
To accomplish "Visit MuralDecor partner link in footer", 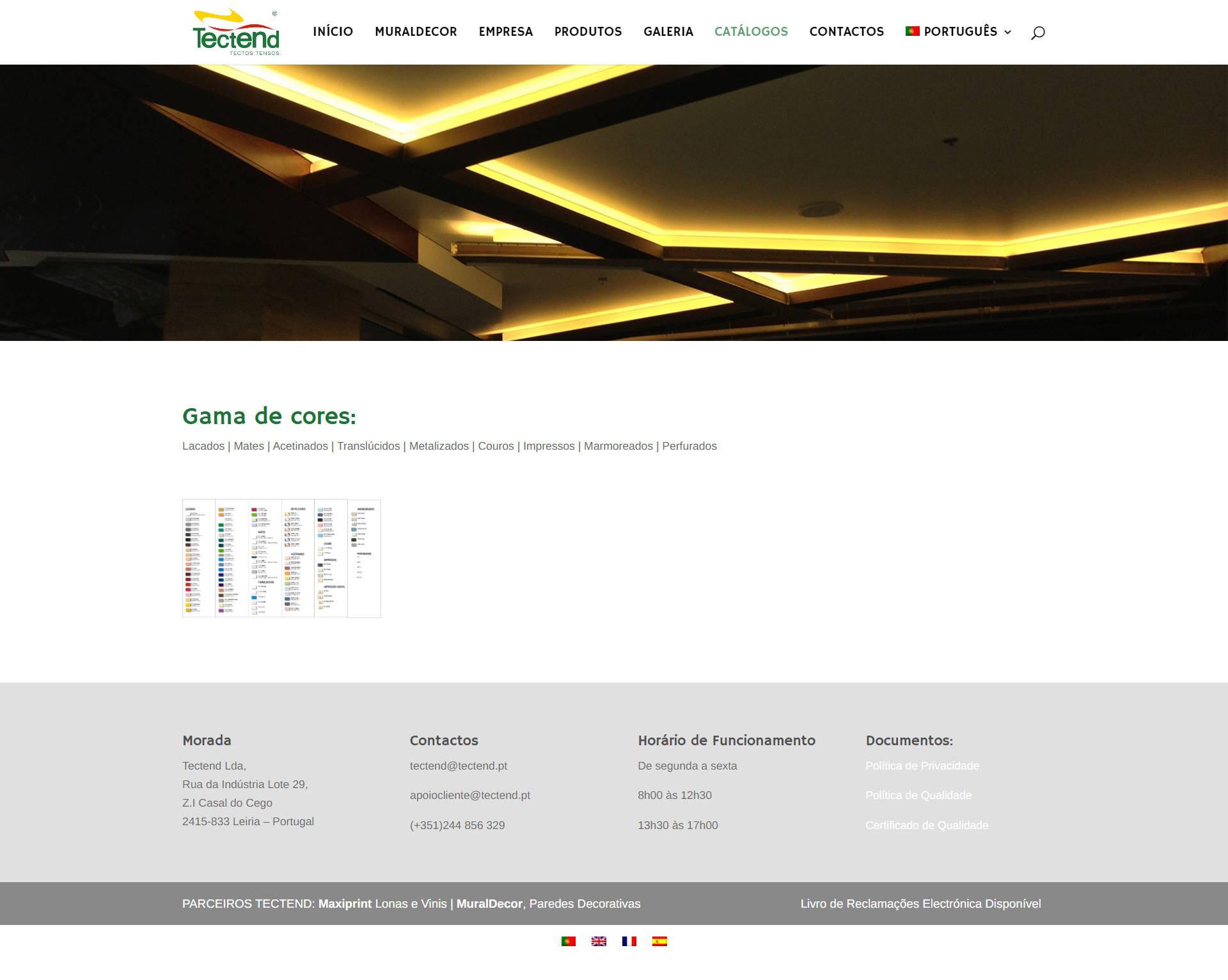I will (x=489, y=903).
